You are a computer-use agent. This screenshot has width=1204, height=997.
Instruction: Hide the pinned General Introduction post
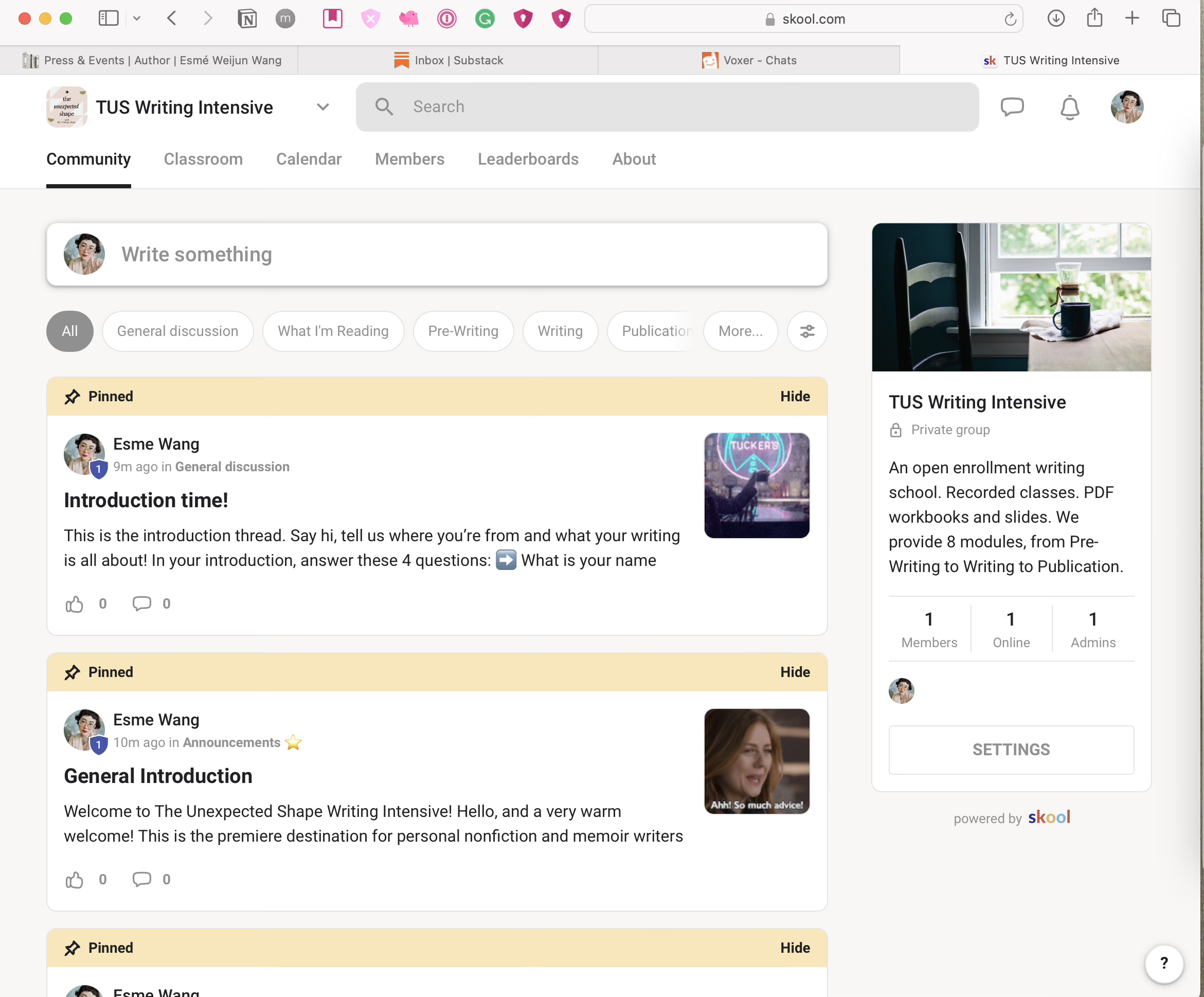(x=795, y=672)
